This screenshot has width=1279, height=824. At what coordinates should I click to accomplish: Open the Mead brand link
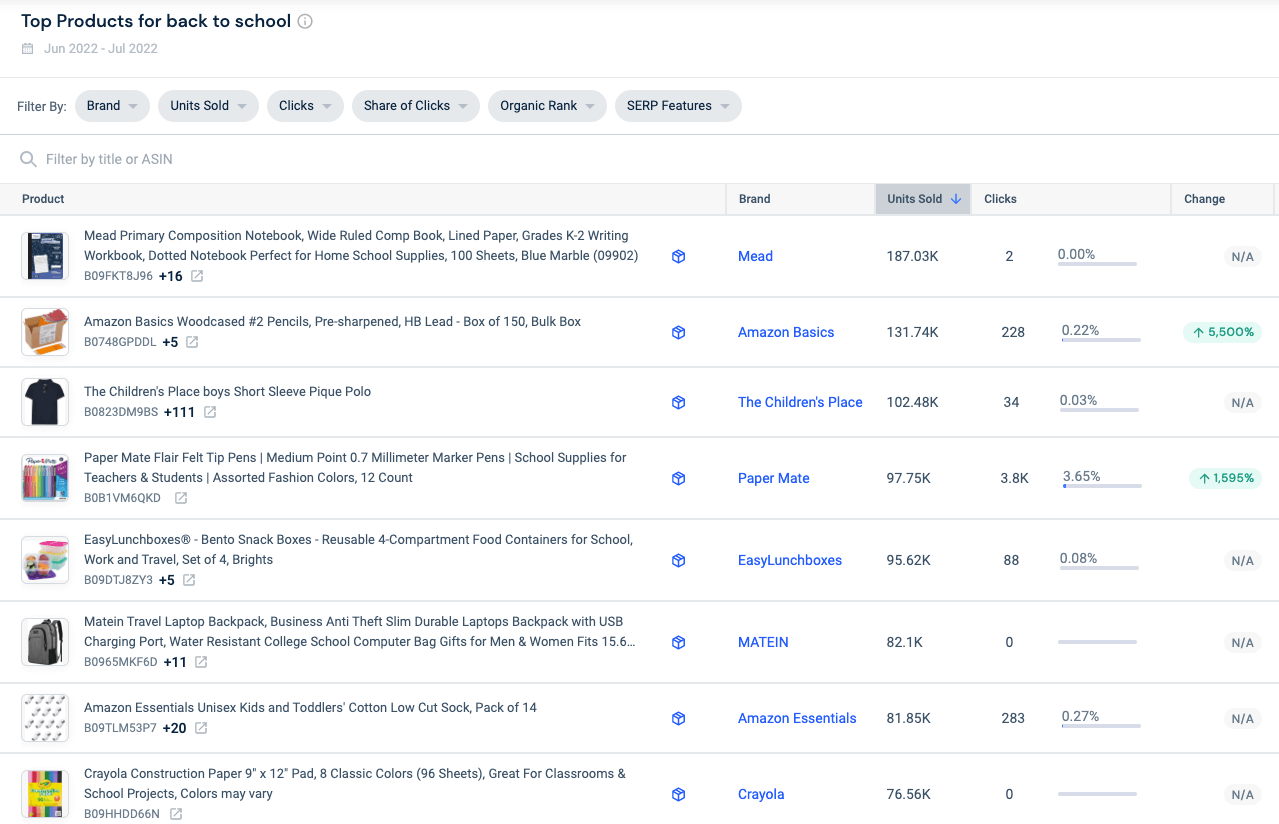[755, 256]
